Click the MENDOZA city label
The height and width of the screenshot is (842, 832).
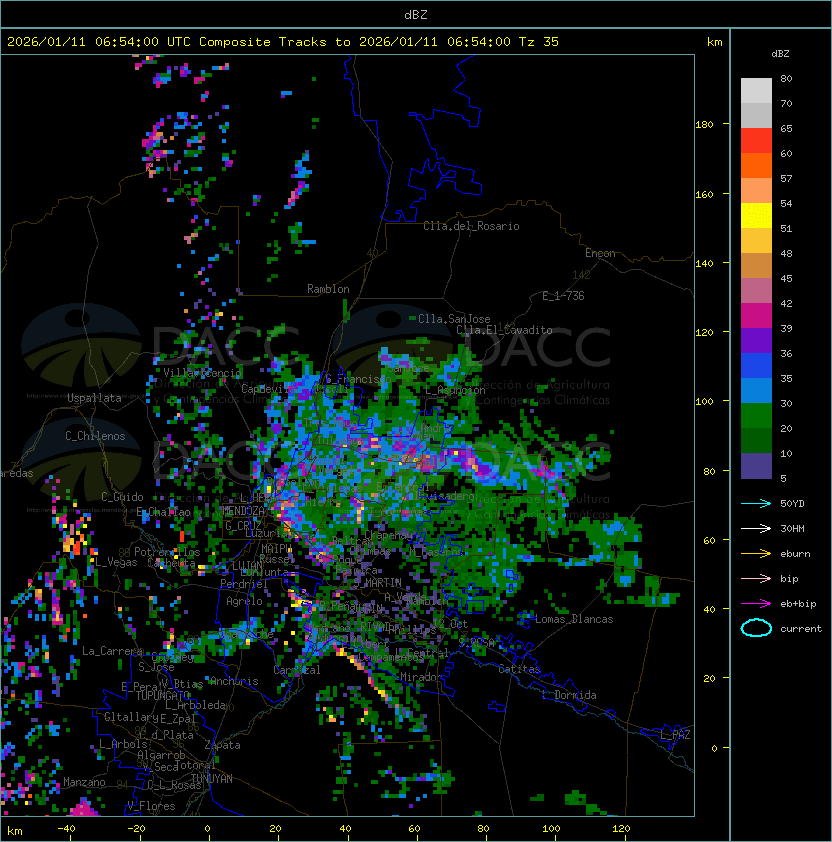(244, 510)
